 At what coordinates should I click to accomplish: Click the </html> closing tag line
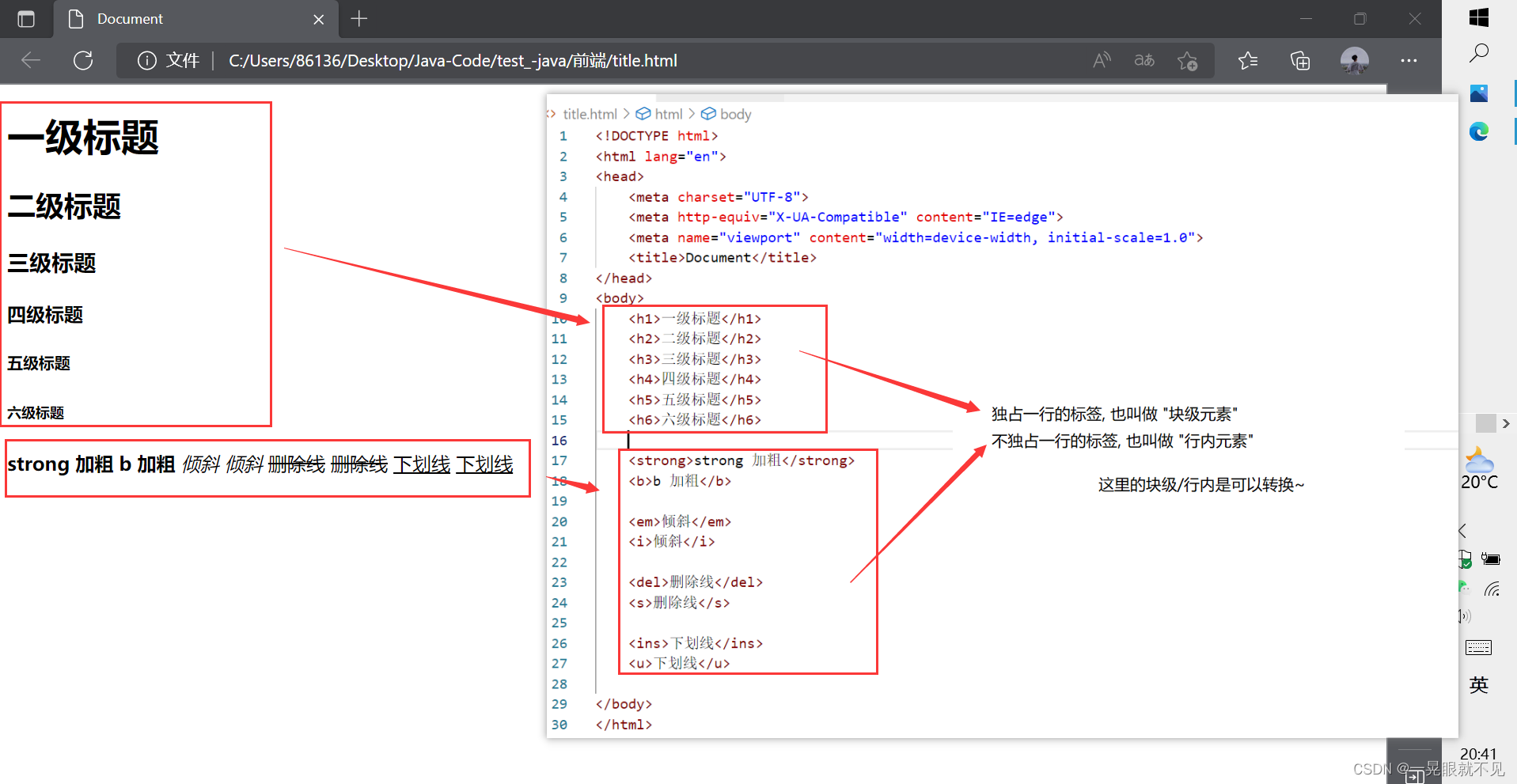pos(624,725)
